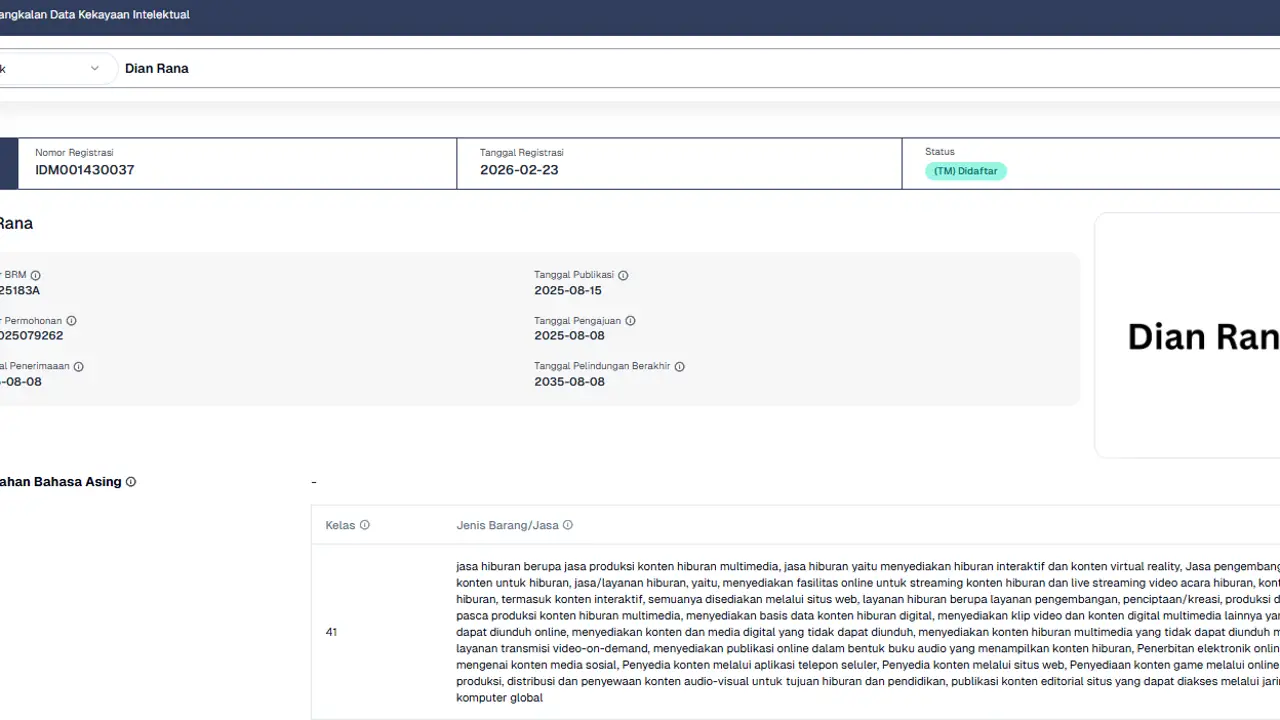Click the protection end date 2035-08-08

(x=569, y=382)
